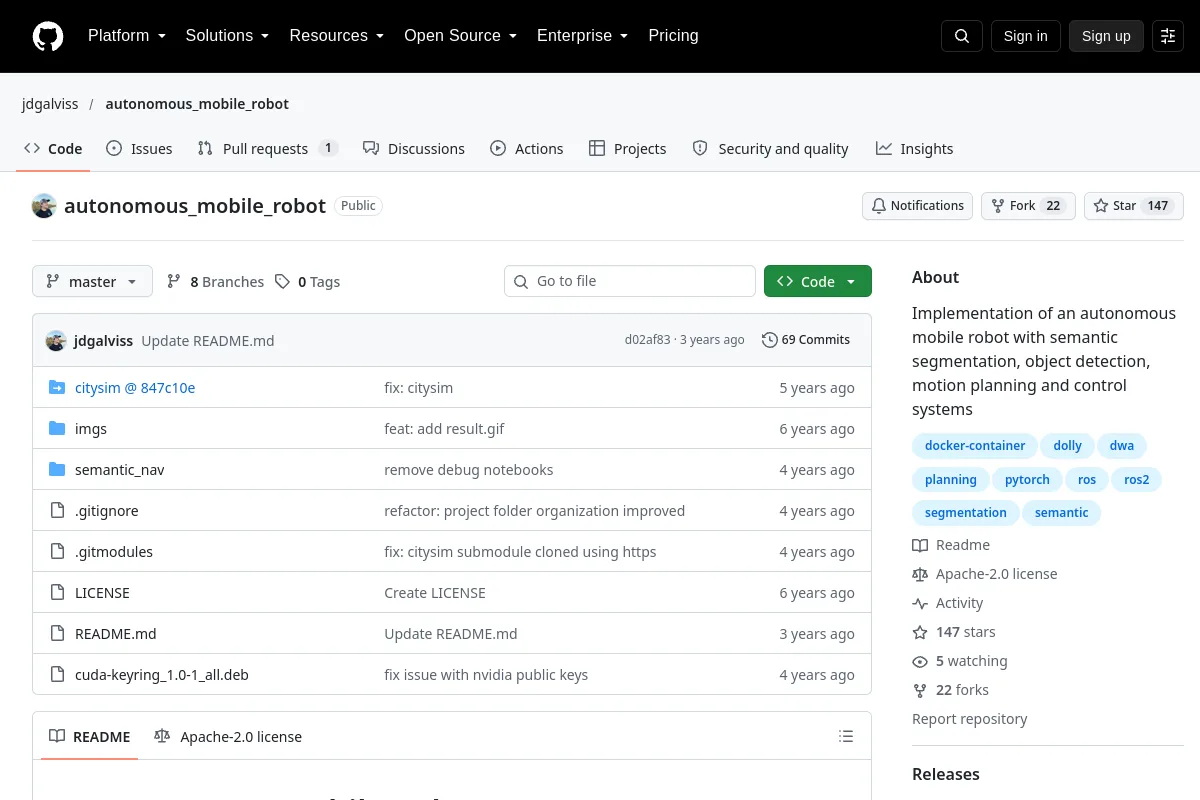Click the Sign up button
This screenshot has width=1200, height=800.
(1106, 36)
